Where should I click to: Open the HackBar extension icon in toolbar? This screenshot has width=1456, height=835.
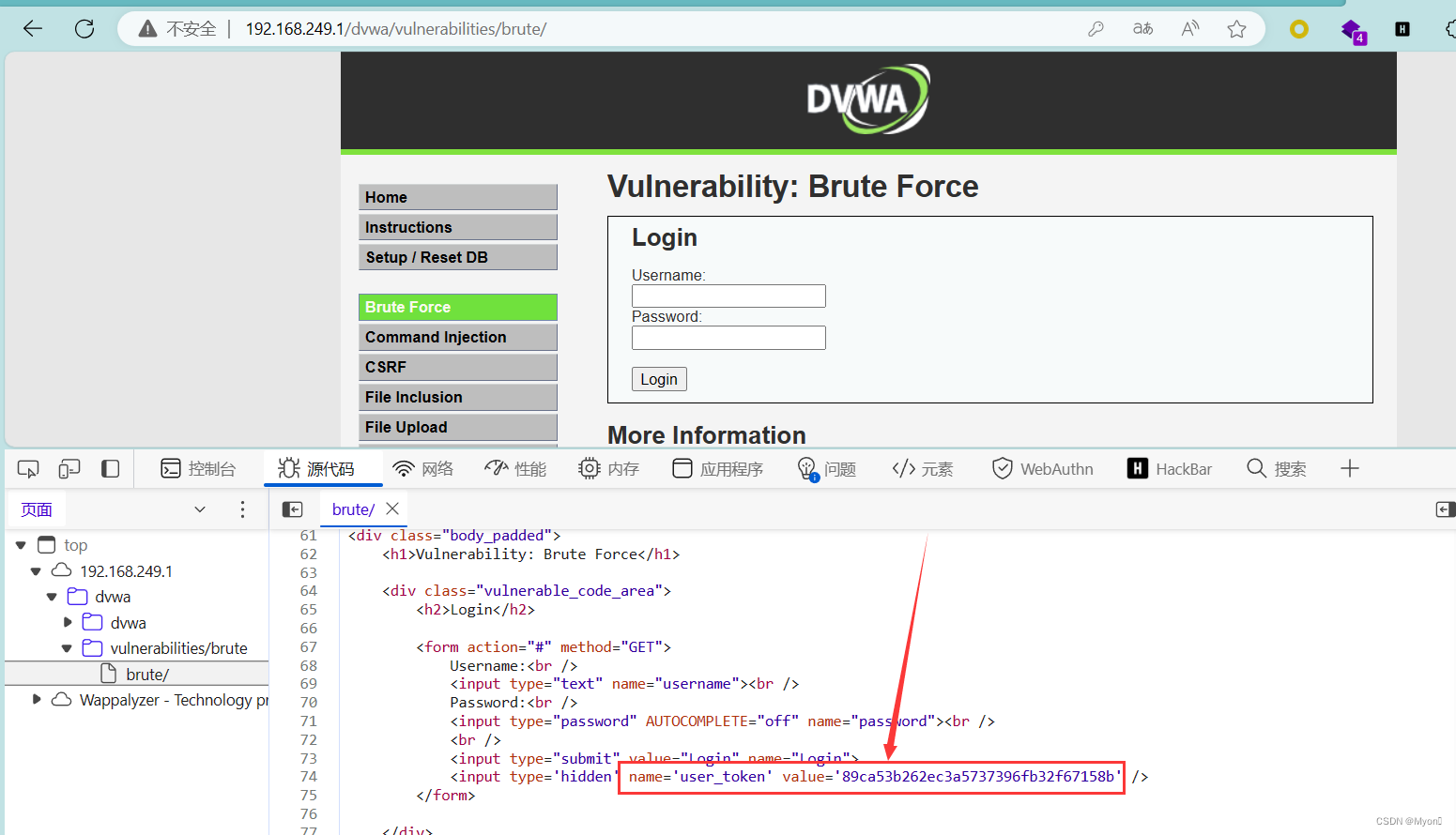(1402, 28)
